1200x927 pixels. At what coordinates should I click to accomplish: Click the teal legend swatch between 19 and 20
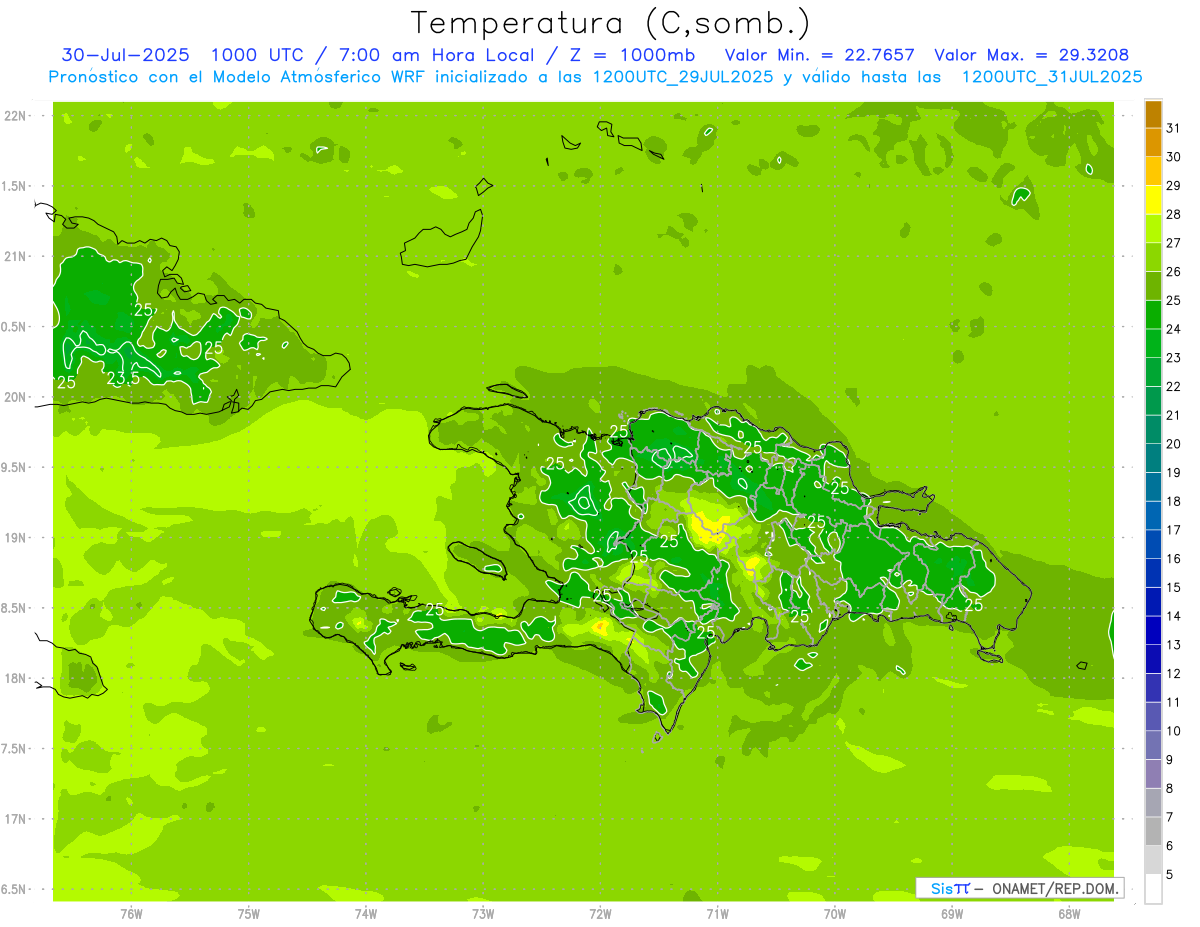pos(1153,458)
